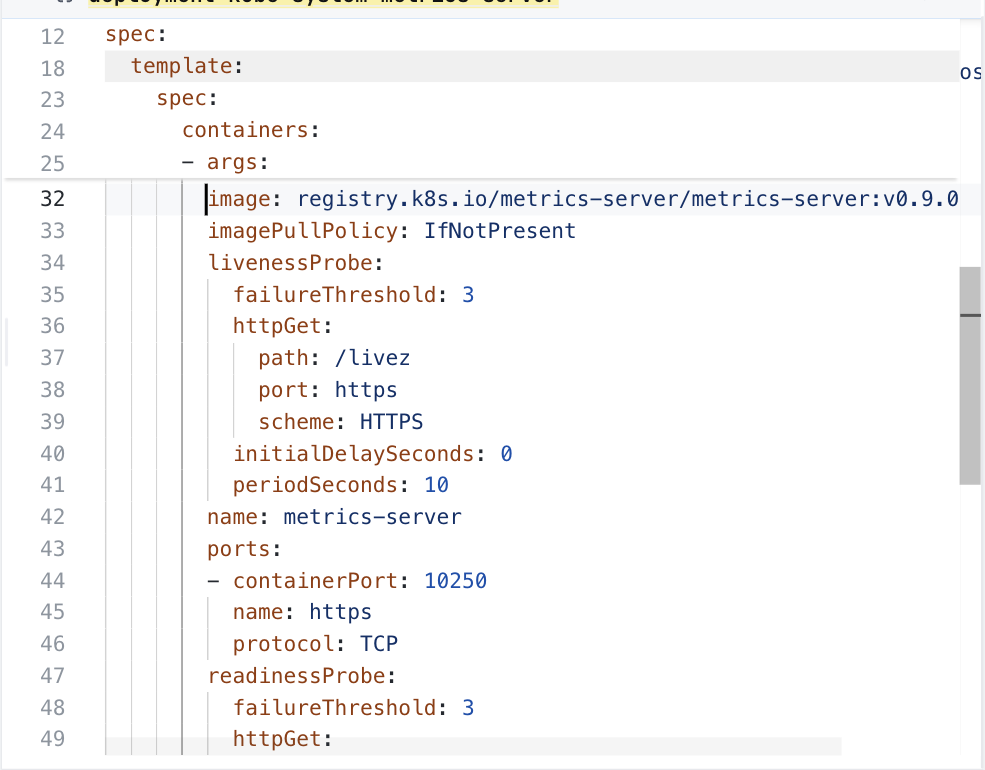Viewport: 985px width, 770px height.
Task: Click line number 32 in gutter
Action: coord(53,199)
